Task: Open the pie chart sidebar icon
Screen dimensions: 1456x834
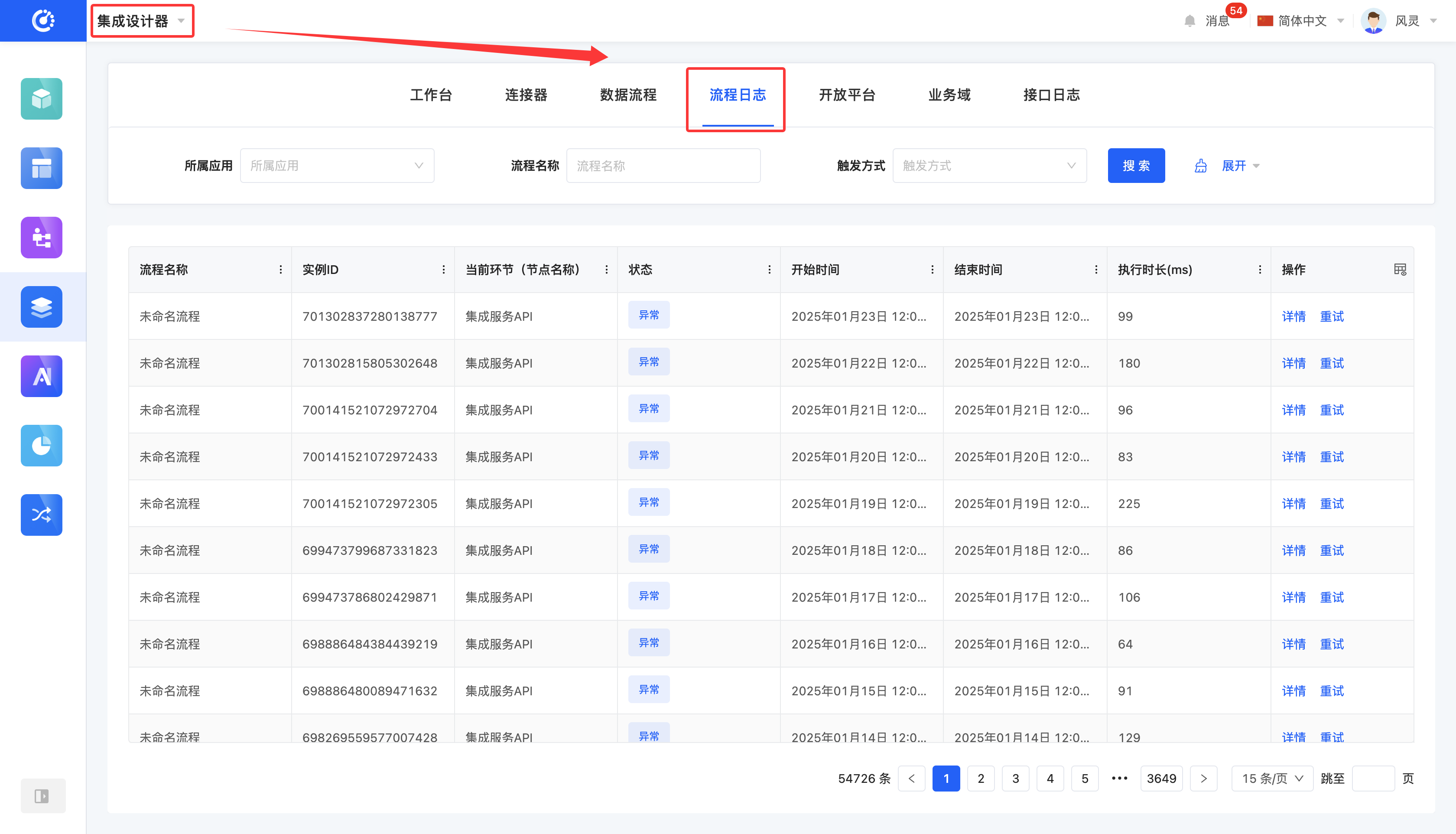Action: (41, 445)
